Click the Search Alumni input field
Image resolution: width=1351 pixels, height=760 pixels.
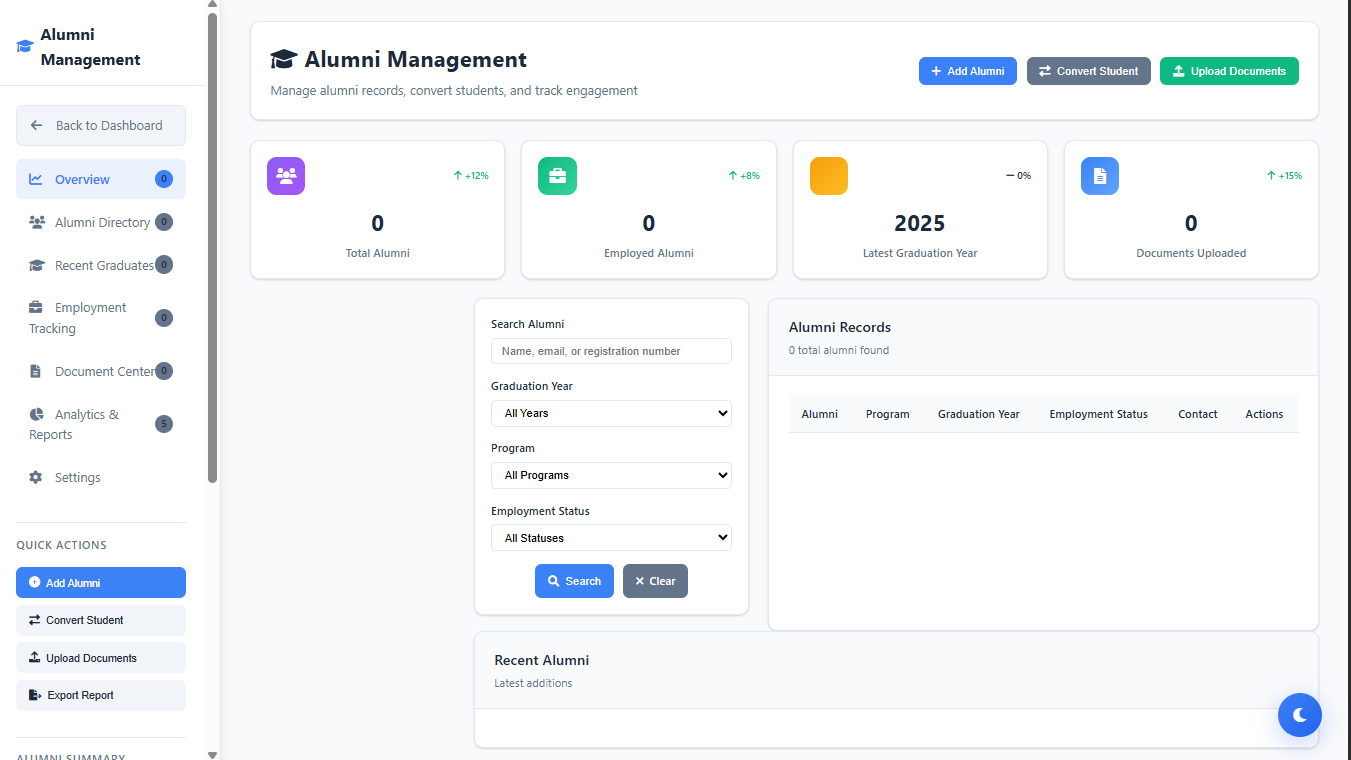(x=611, y=351)
